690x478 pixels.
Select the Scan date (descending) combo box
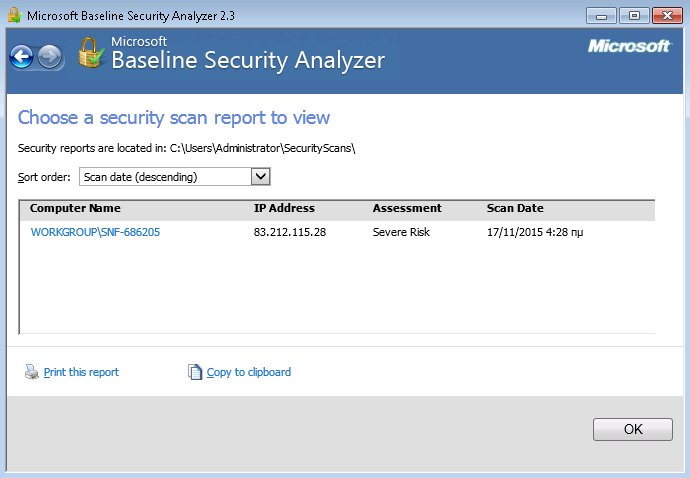click(175, 177)
